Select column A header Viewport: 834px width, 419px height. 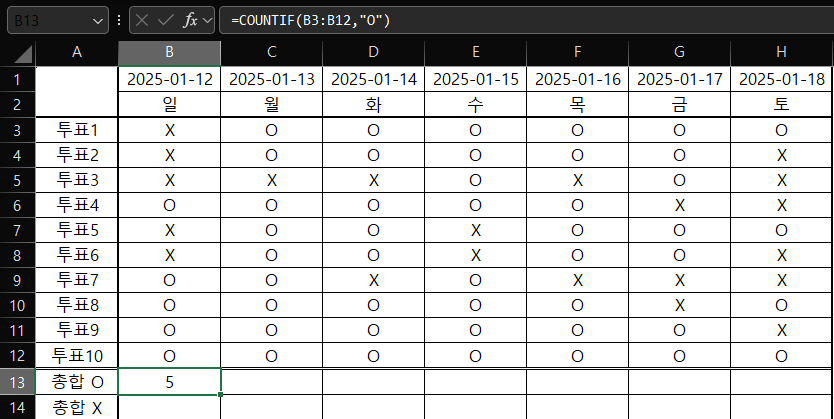coord(77,52)
